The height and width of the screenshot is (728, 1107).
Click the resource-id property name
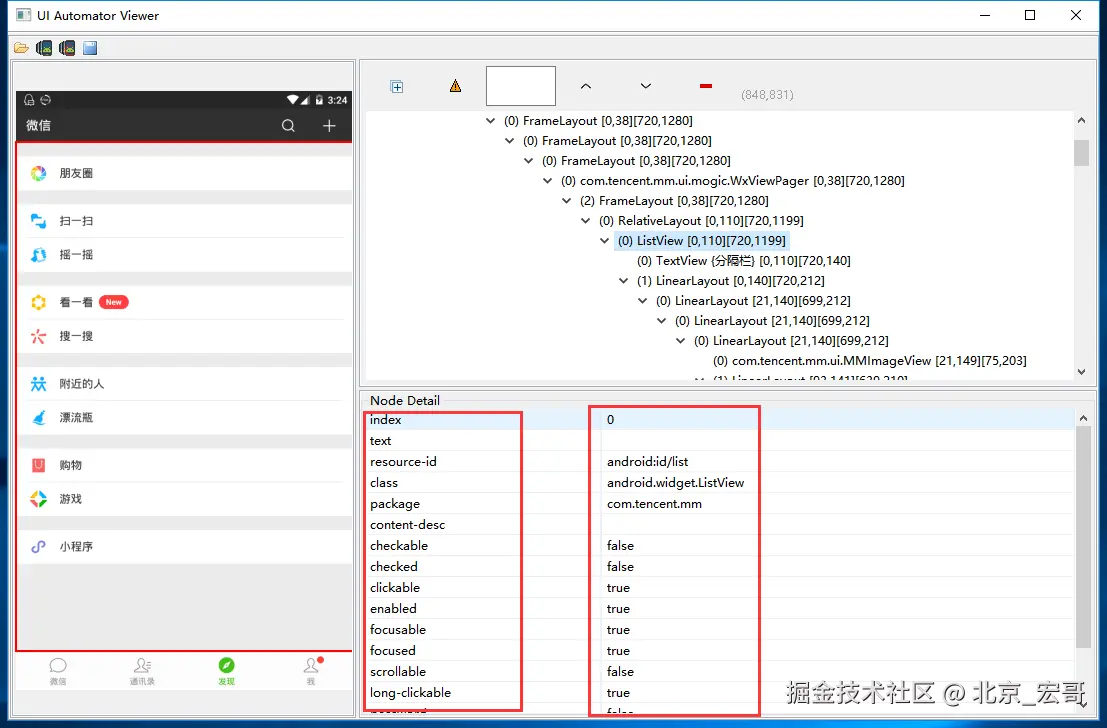403,462
